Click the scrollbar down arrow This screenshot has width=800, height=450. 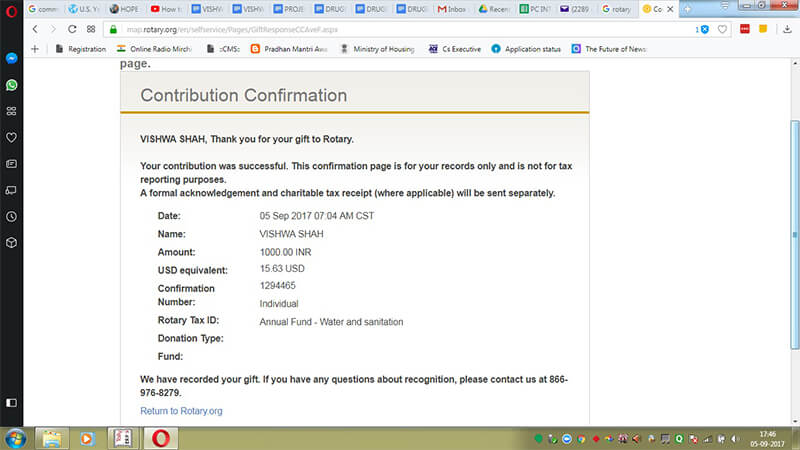tap(795, 421)
